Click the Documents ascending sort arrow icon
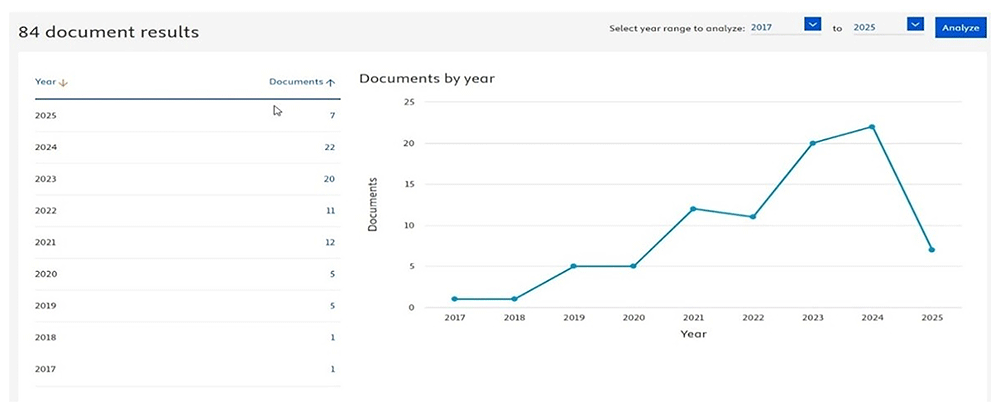The width and height of the screenshot is (1000, 411). (x=330, y=82)
